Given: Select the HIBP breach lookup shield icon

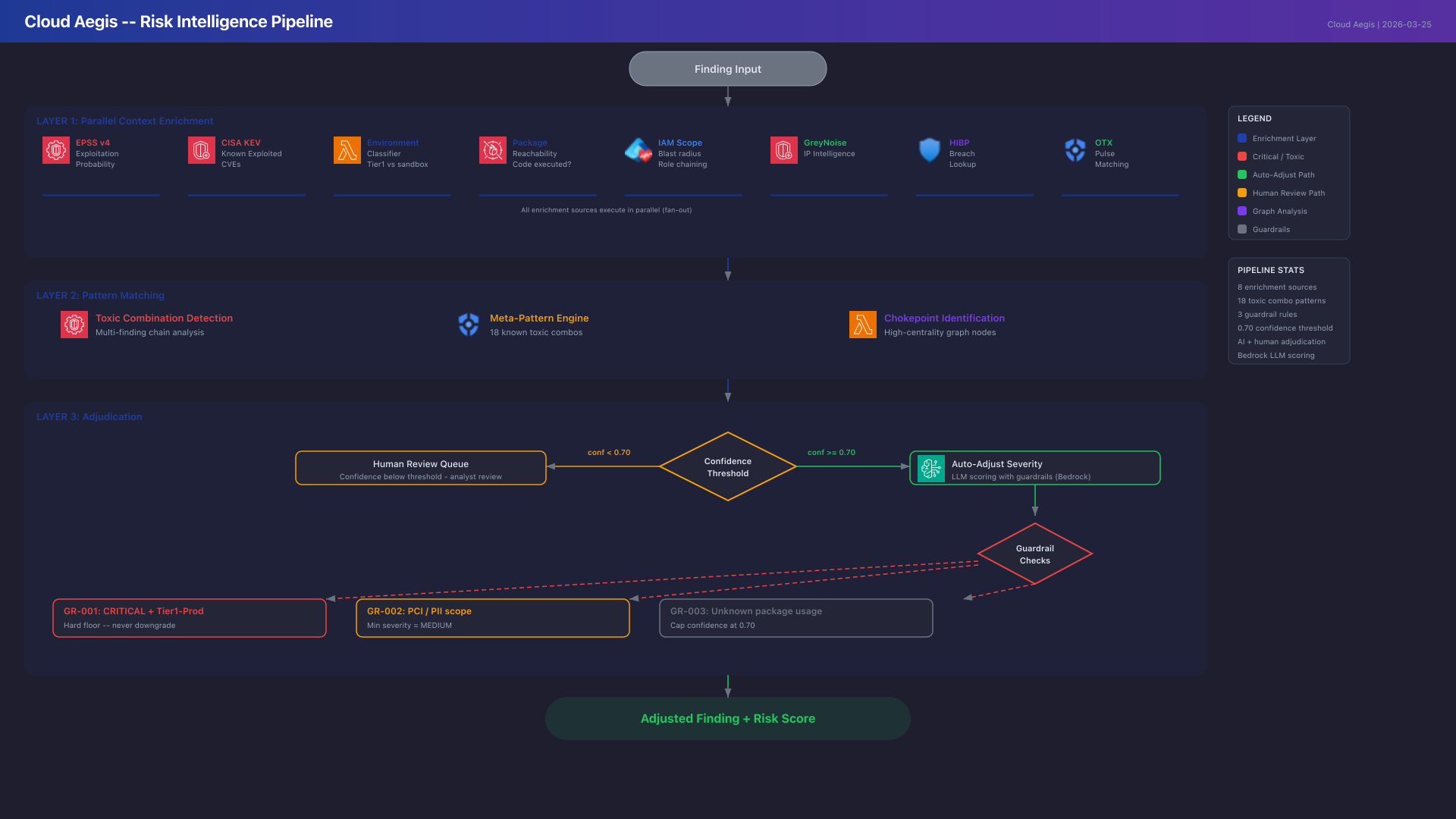Looking at the screenshot, I should click(929, 150).
